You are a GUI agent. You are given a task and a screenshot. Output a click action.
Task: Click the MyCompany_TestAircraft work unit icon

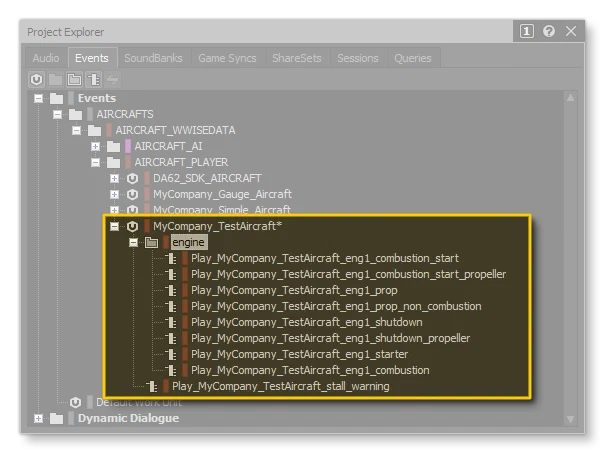[132, 226]
